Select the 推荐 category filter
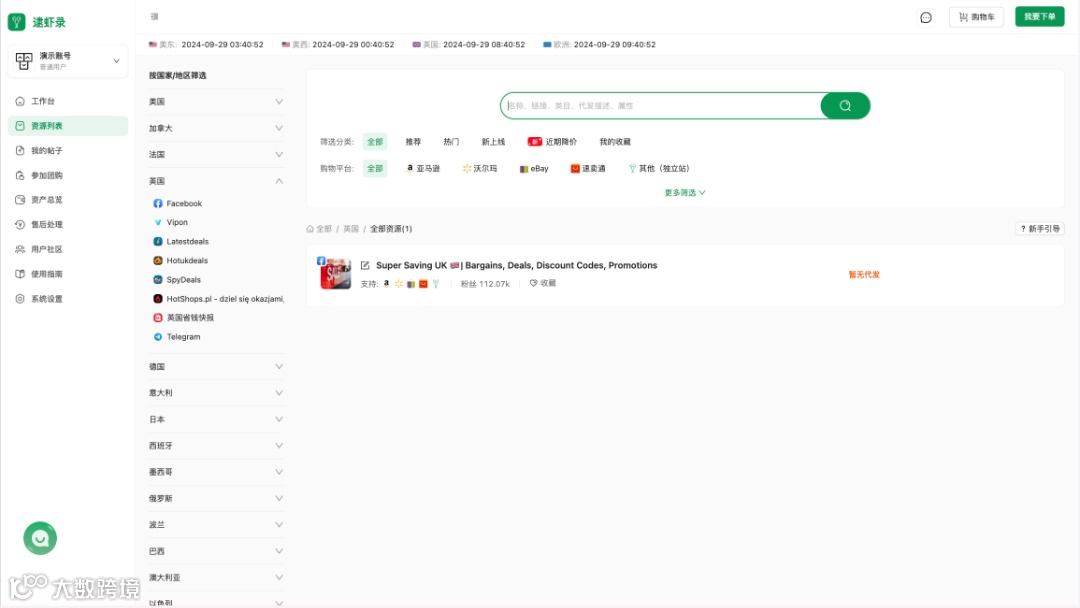Image resolution: width=1080 pixels, height=608 pixels. (413, 142)
